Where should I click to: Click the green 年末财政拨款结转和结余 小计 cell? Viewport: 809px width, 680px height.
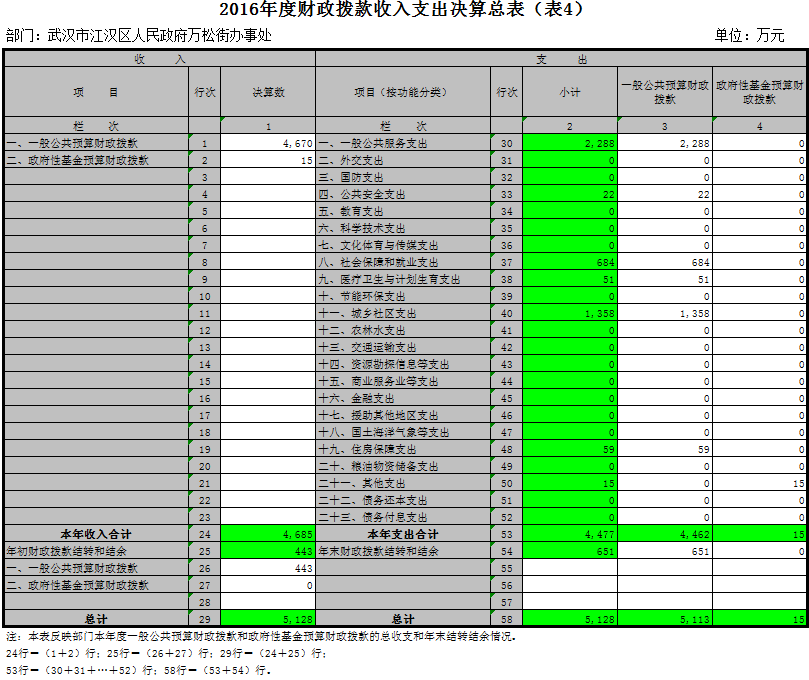pyautogui.click(x=569, y=552)
